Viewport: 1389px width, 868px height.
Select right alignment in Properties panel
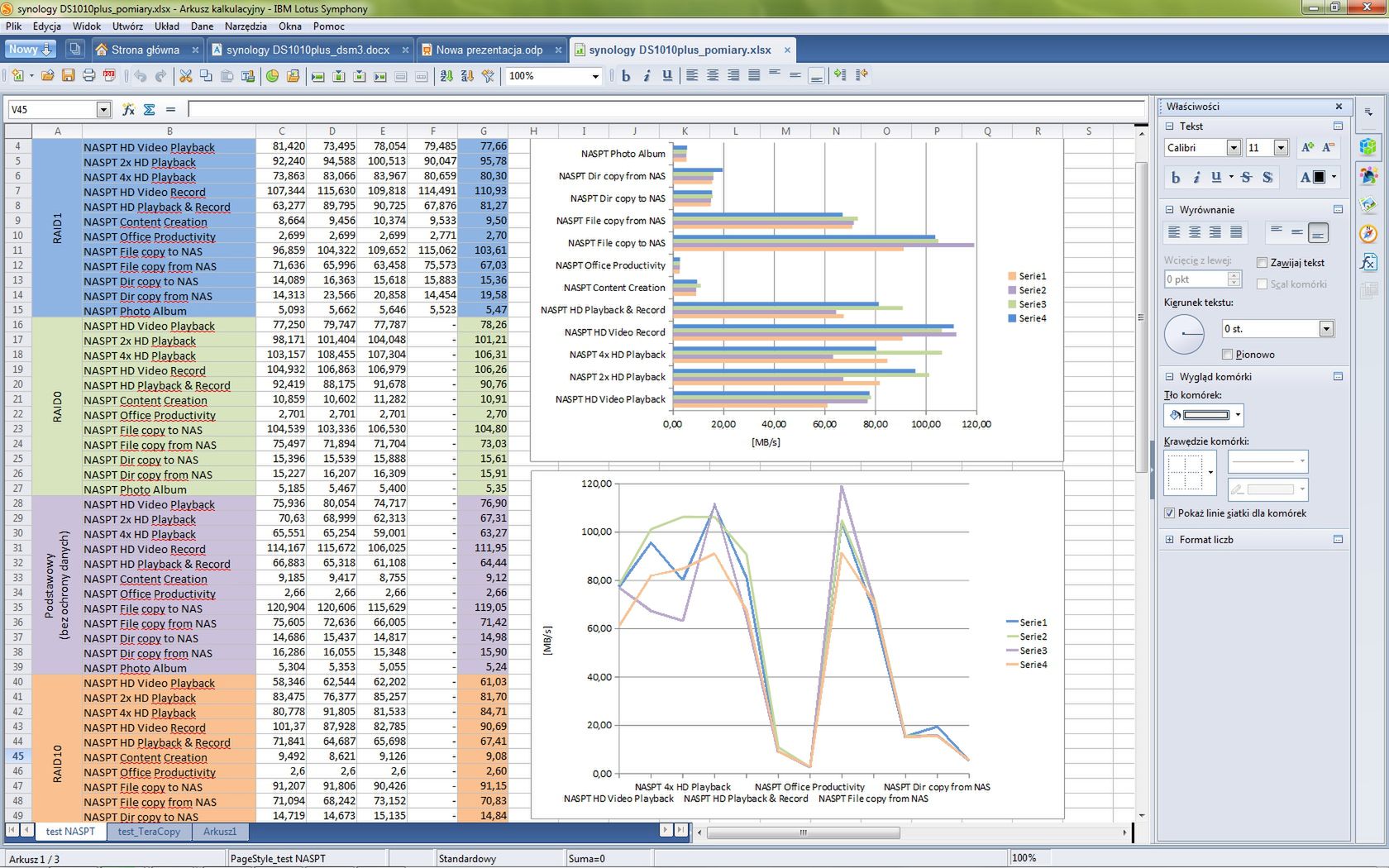(1215, 233)
